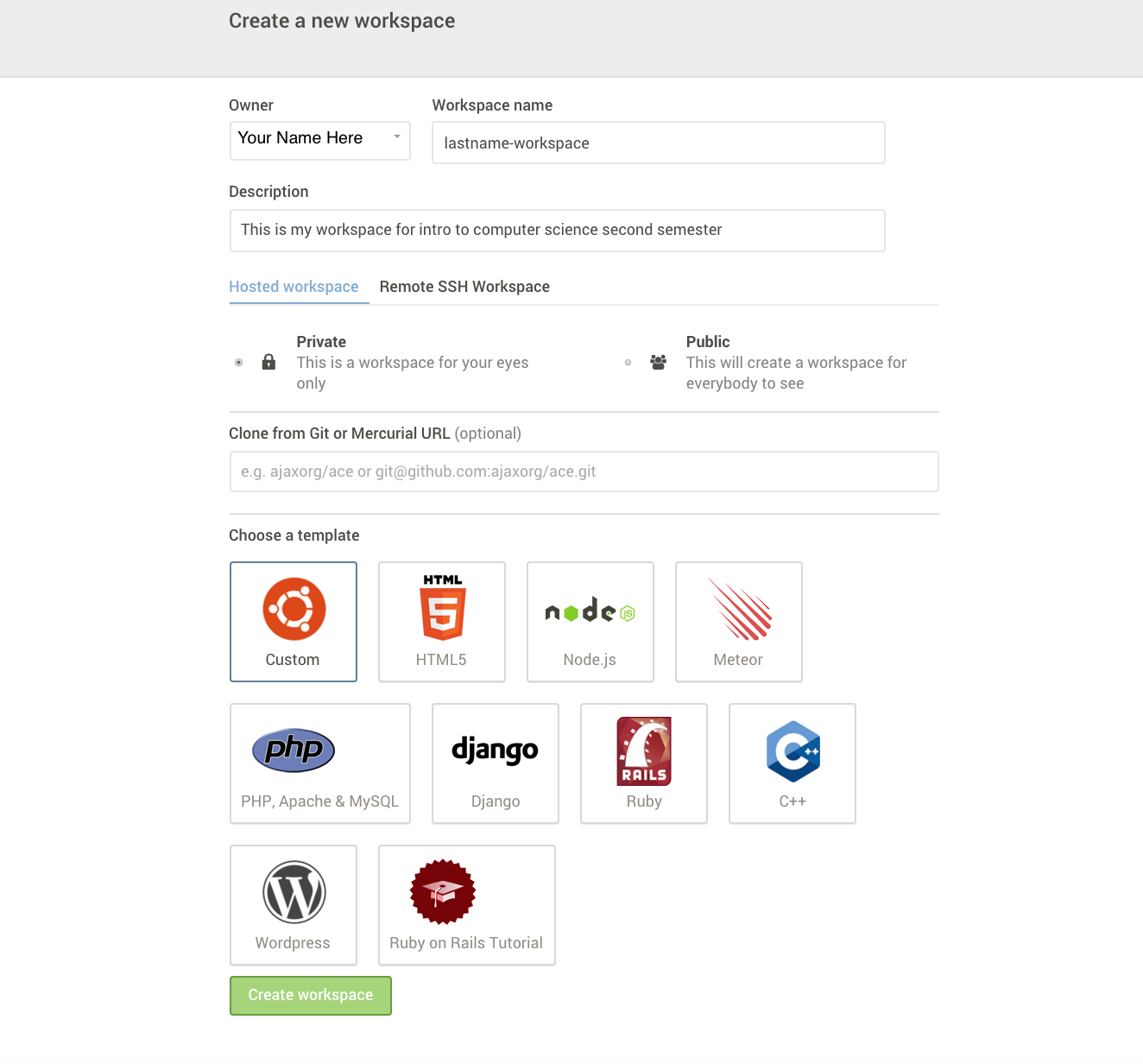Pick the Node.js template logo
The width and height of the screenshot is (1143, 1064).
590,611
